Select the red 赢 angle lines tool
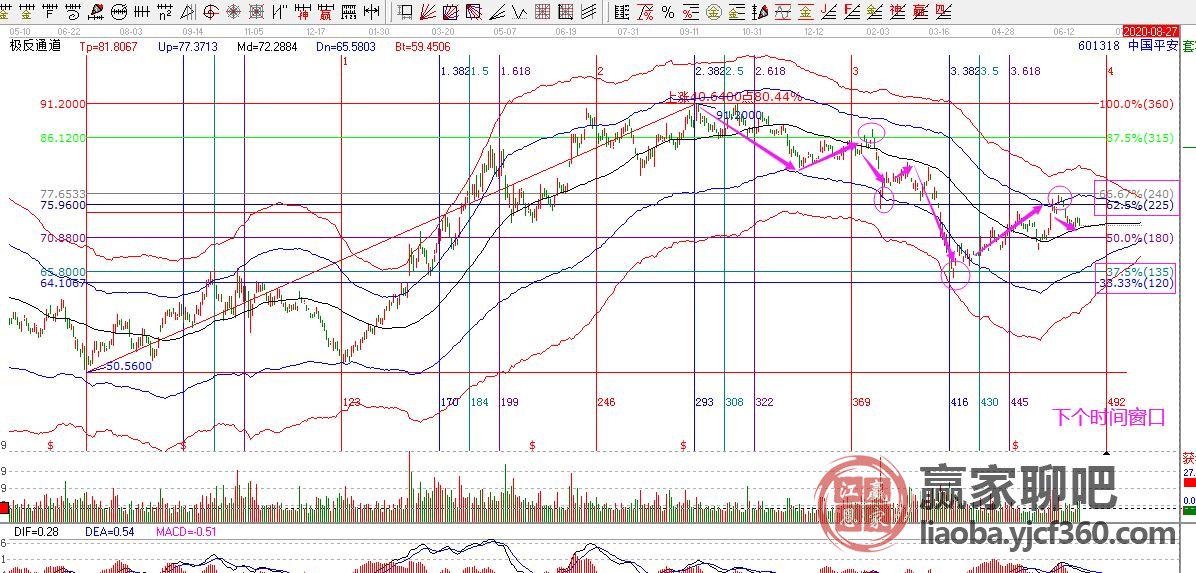1196x573 pixels. (921, 11)
